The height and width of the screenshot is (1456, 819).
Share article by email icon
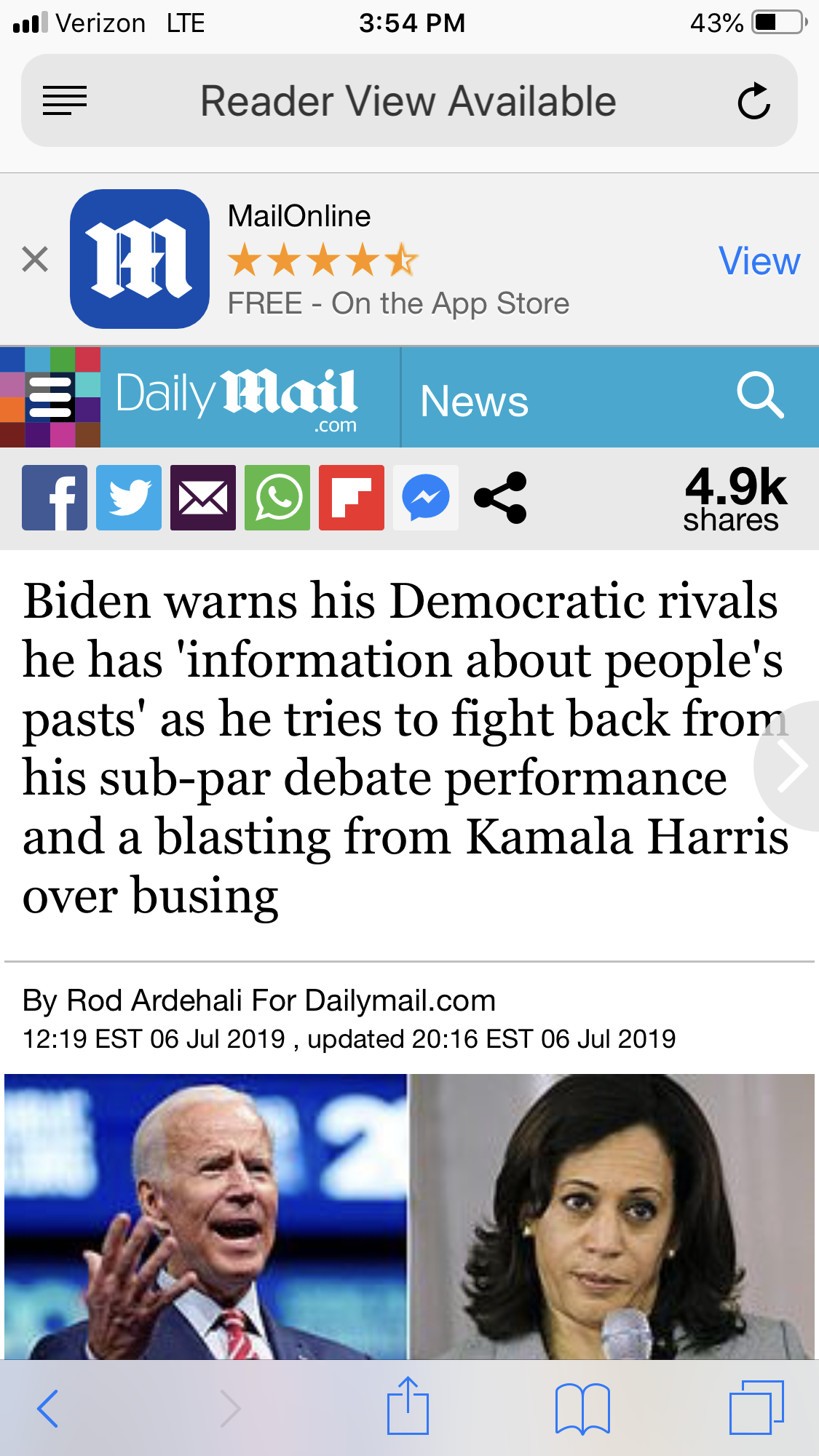(203, 498)
